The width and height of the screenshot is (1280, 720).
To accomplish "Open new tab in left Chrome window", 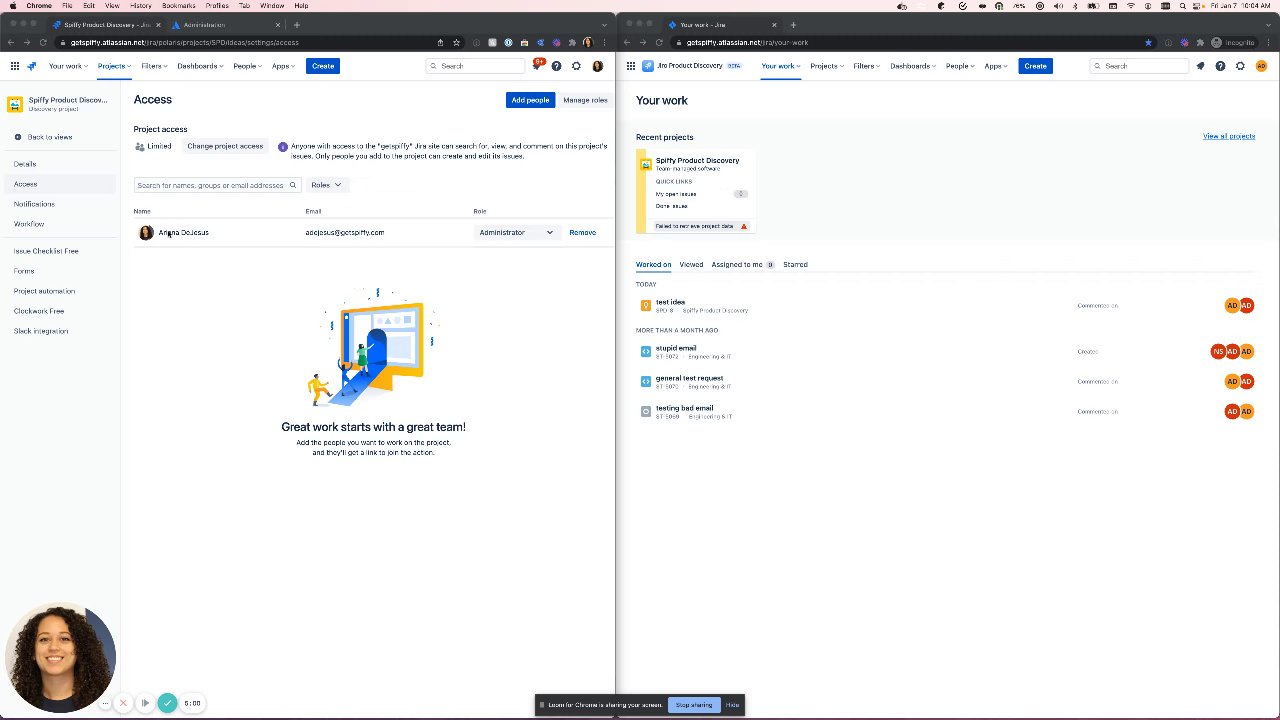I will click(x=297, y=24).
